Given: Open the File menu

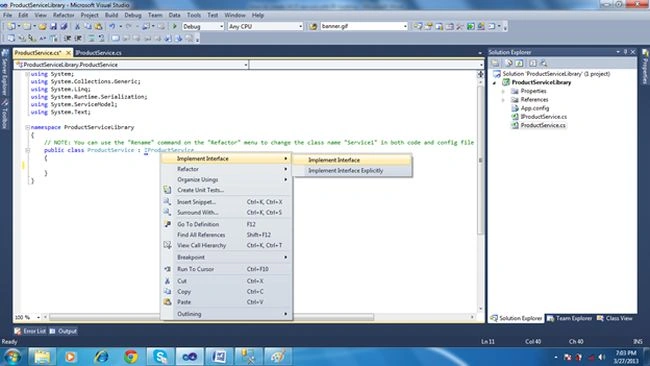Looking at the screenshot, I should point(7,15).
